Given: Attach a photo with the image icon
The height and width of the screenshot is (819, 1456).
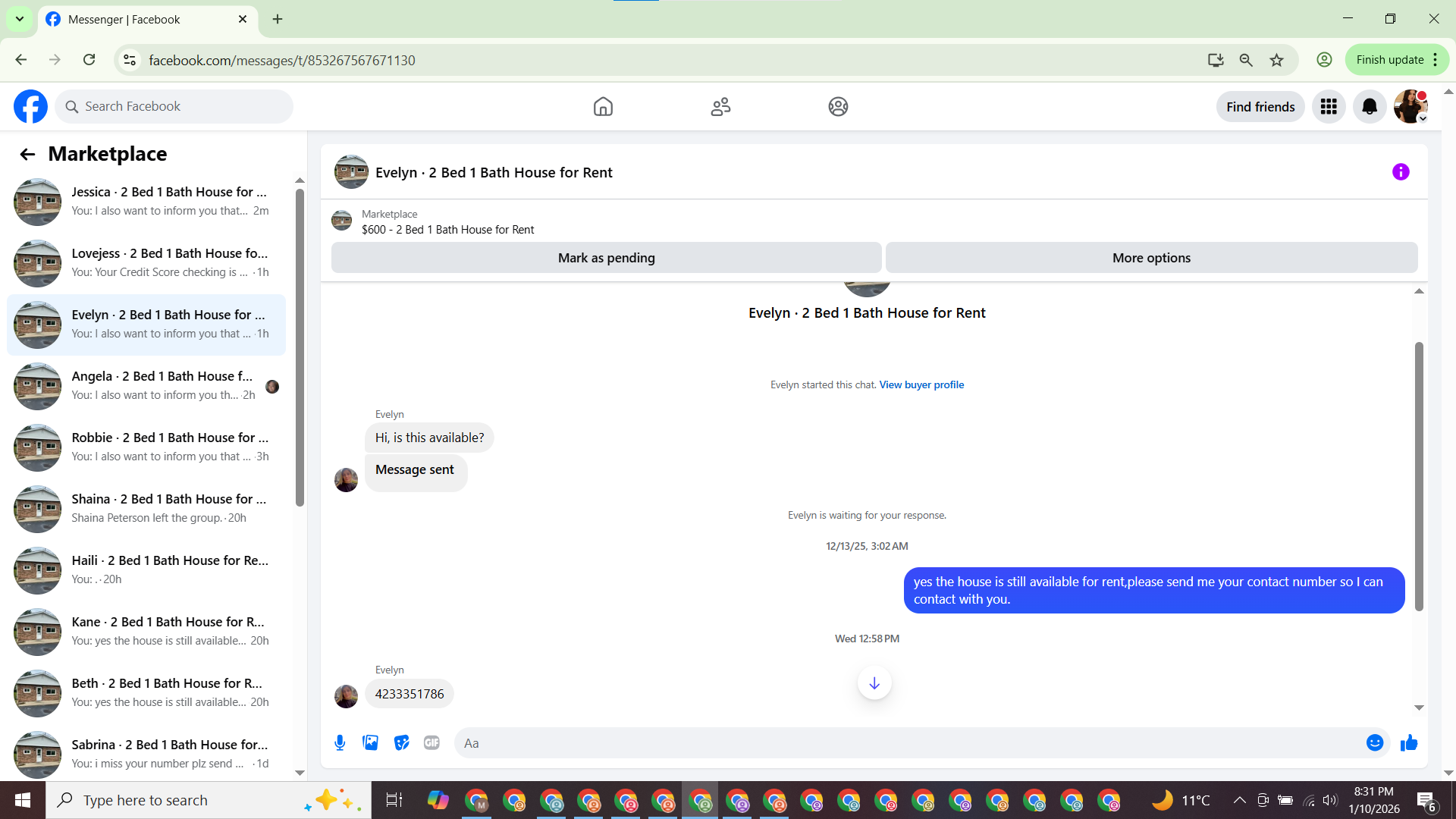Looking at the screenshot, I should point(370,743).
